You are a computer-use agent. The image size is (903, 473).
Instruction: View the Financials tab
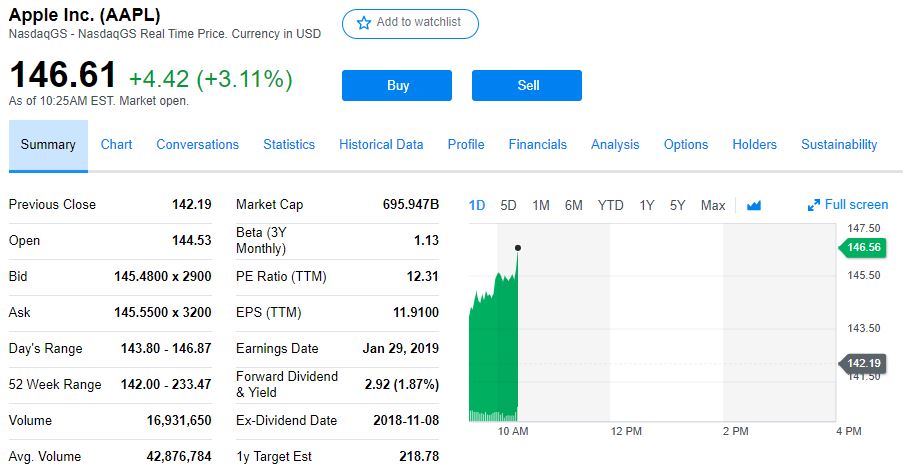point(537,144)
